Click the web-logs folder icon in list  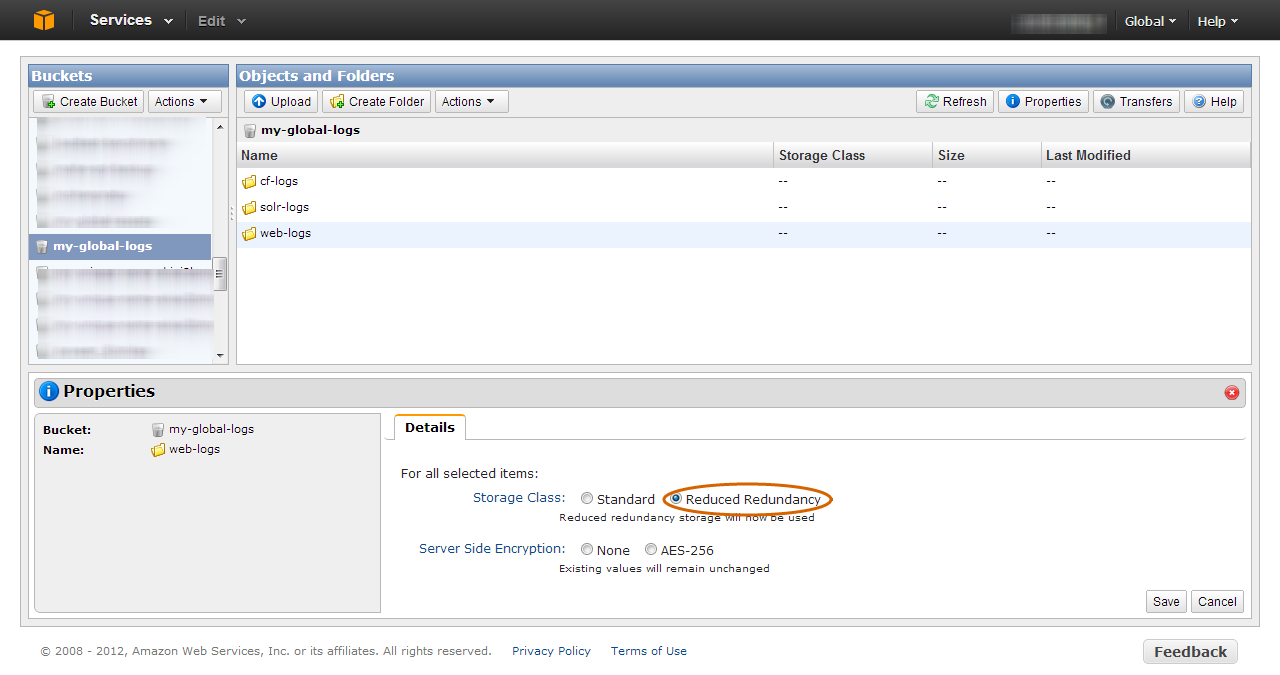pyautogui.click(x=249, y=234)
